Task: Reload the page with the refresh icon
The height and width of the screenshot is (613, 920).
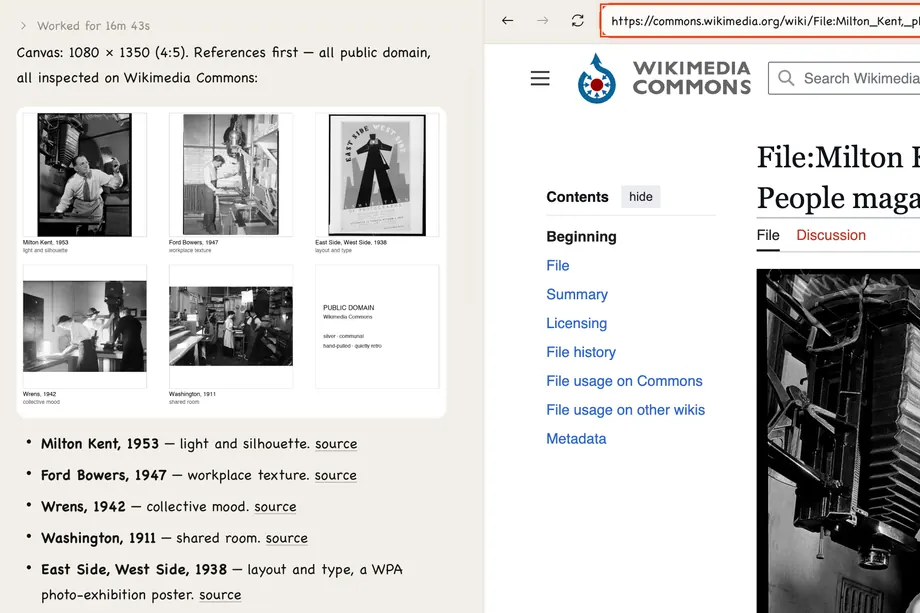Action: [578, 21]
